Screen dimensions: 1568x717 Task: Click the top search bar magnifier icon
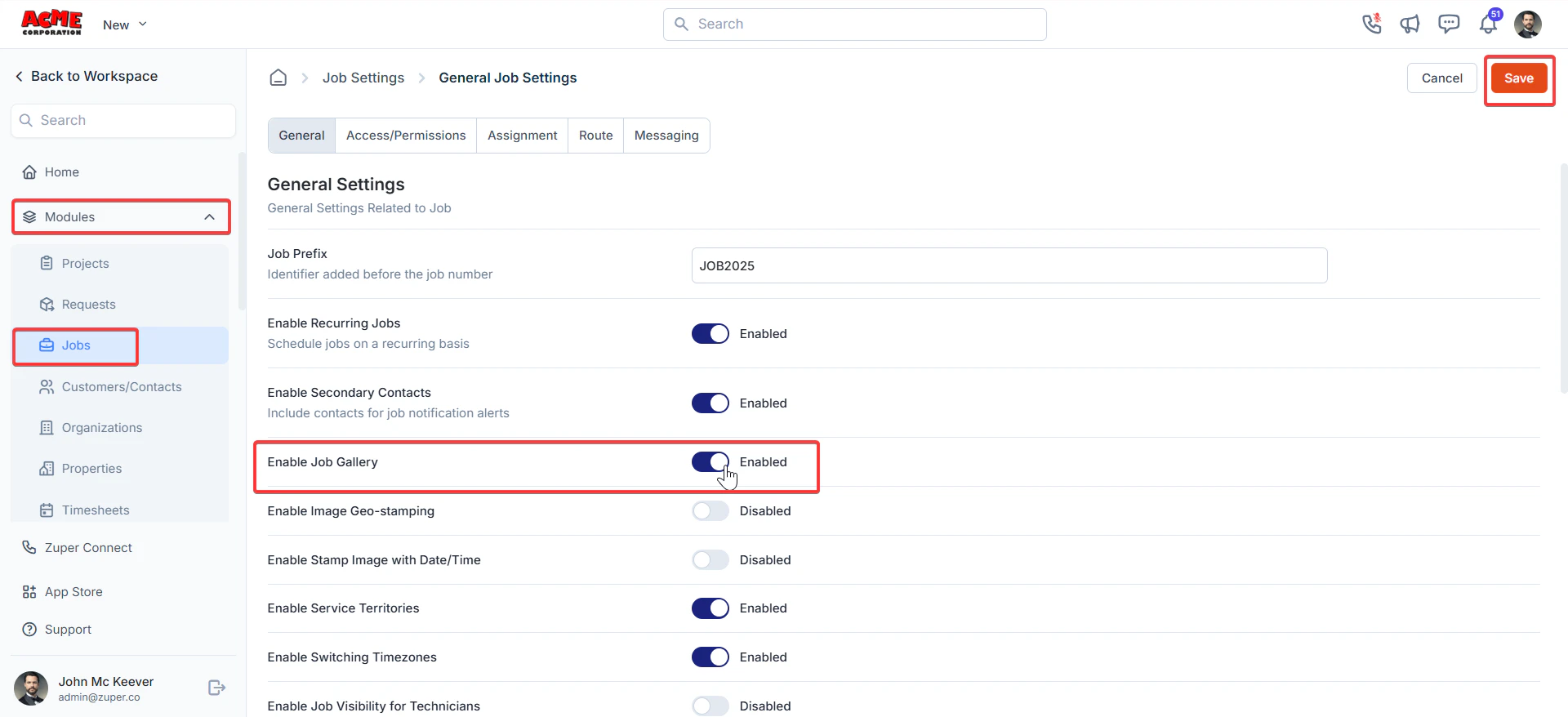[681, 24]
